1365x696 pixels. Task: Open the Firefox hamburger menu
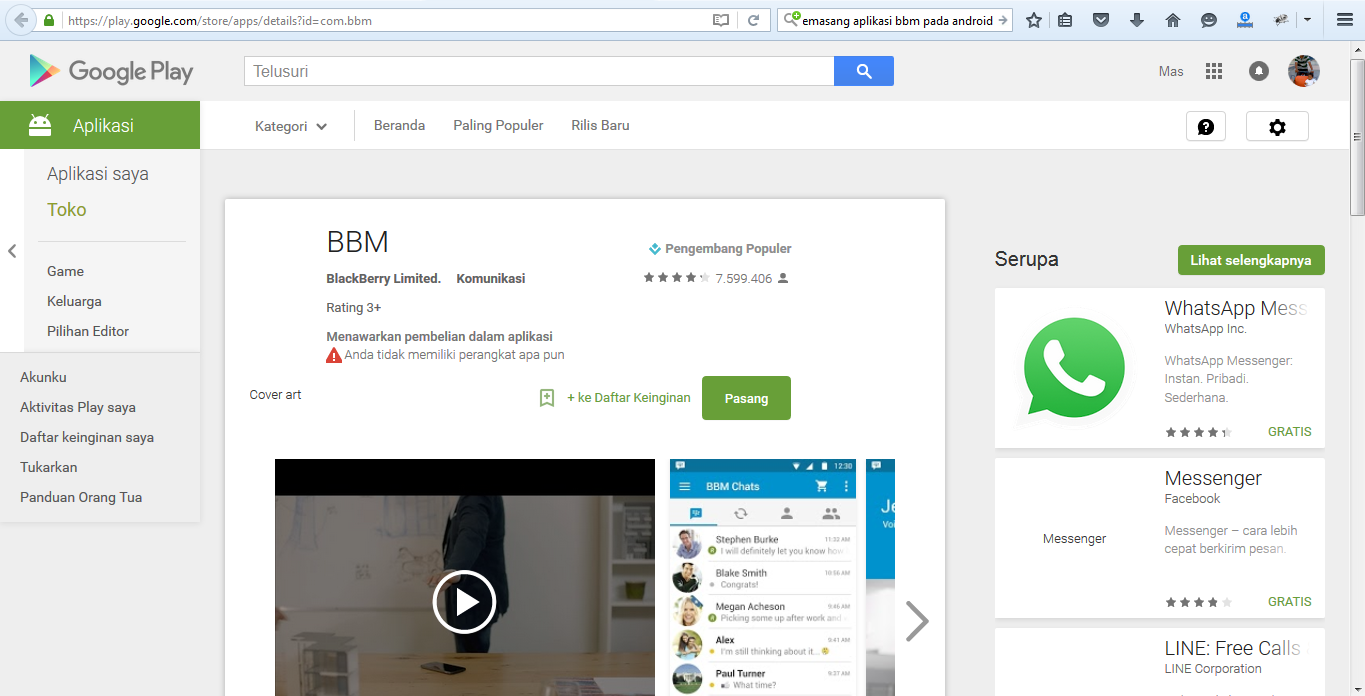pos(1344,20)
